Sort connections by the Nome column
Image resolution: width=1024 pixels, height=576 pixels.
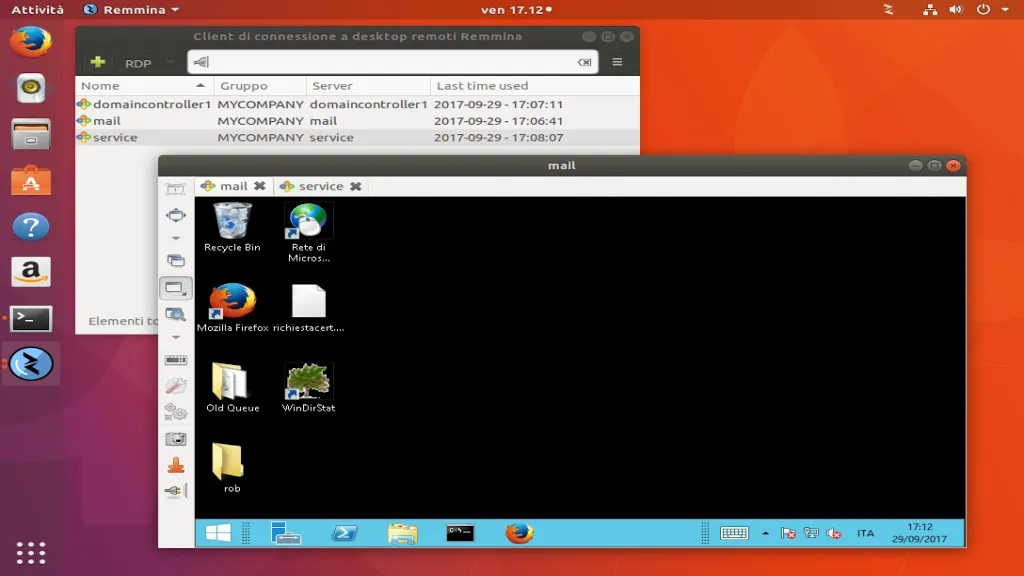144,86
